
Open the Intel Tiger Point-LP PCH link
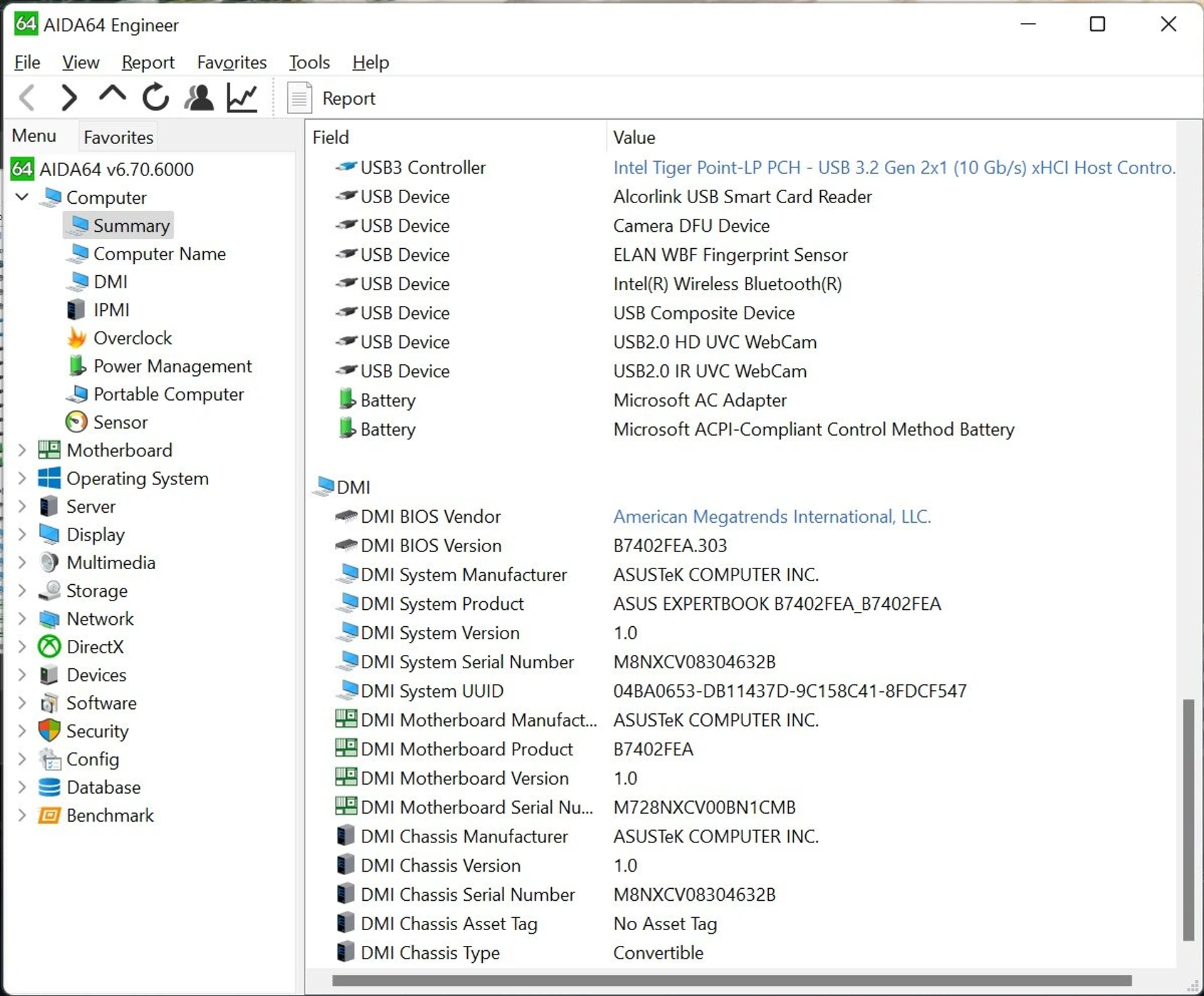coord(894,167)
